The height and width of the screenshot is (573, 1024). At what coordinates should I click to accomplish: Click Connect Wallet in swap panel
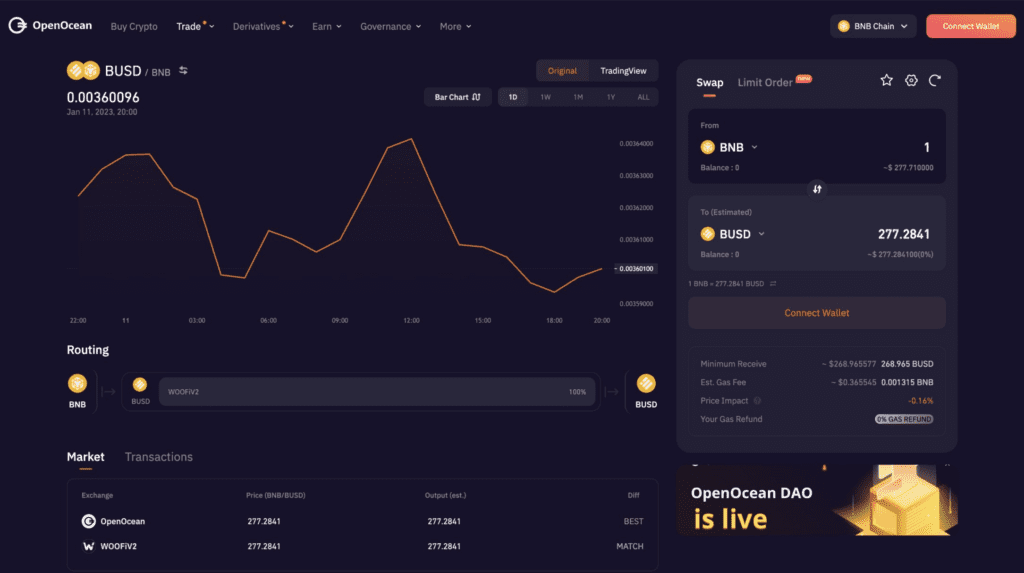click(x=816, y=313)
